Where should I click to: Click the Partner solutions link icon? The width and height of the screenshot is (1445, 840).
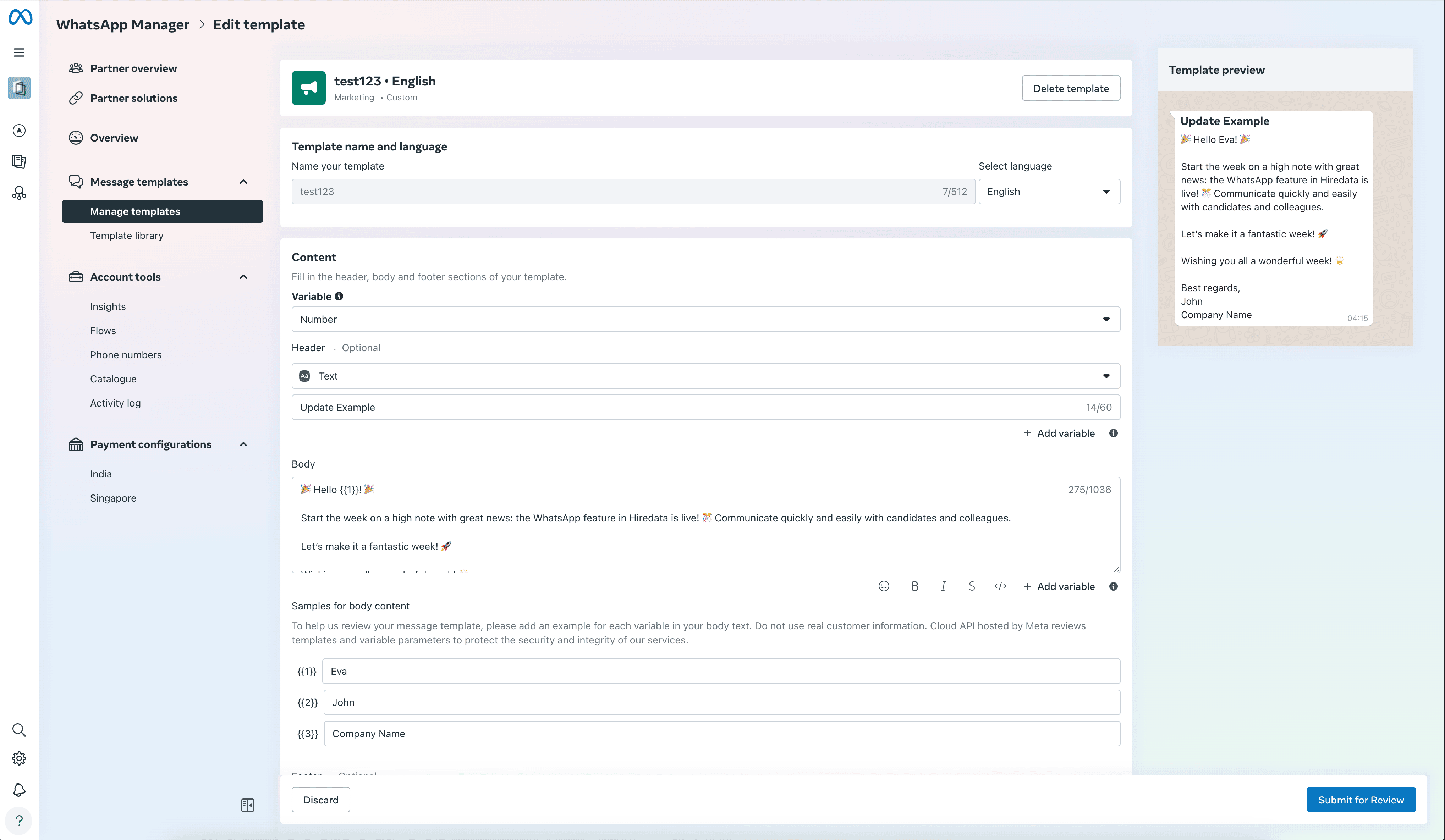click(76, 98)
